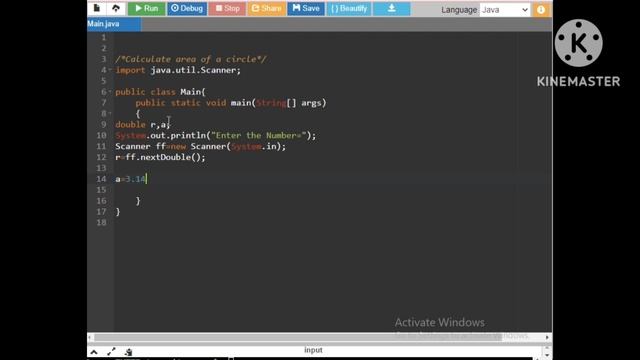This screenshot has height=360, width=640.
Task: Click line number 18 in gutter
Action: 101,222
